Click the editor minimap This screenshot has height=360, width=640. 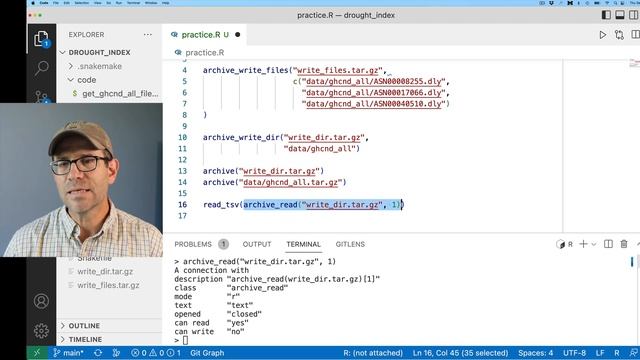coord(634,64)
